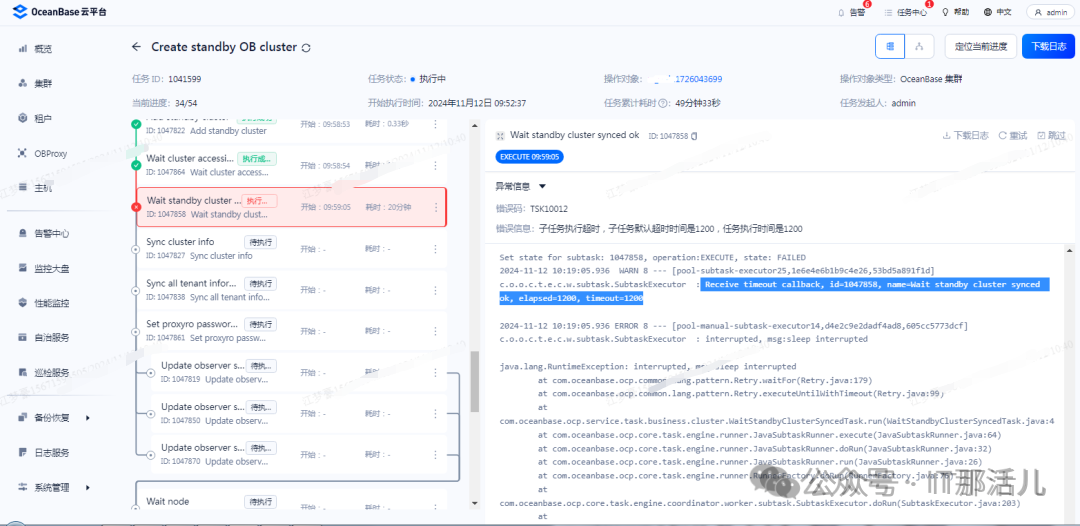Click the blue 下载日志 download log button
Screen dimensions: 1080x526
(x=1048, y=47)
